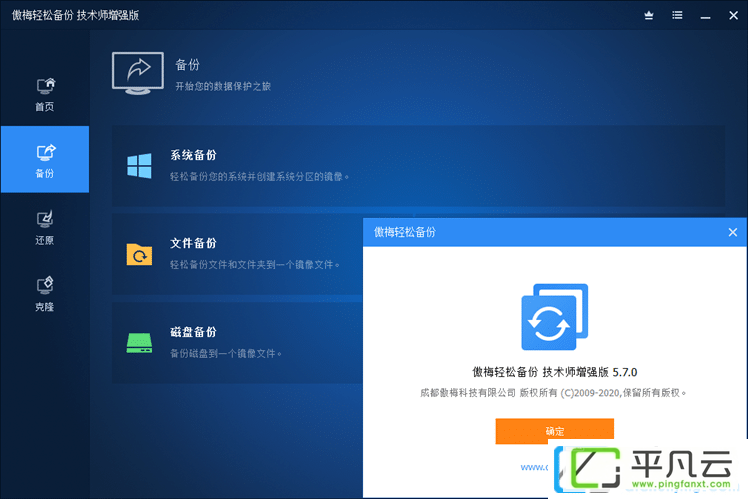Viewport: 748px width, 499px height.
Task: Click the 轻松备份您的系统 description text
Action: click(260, 177)
